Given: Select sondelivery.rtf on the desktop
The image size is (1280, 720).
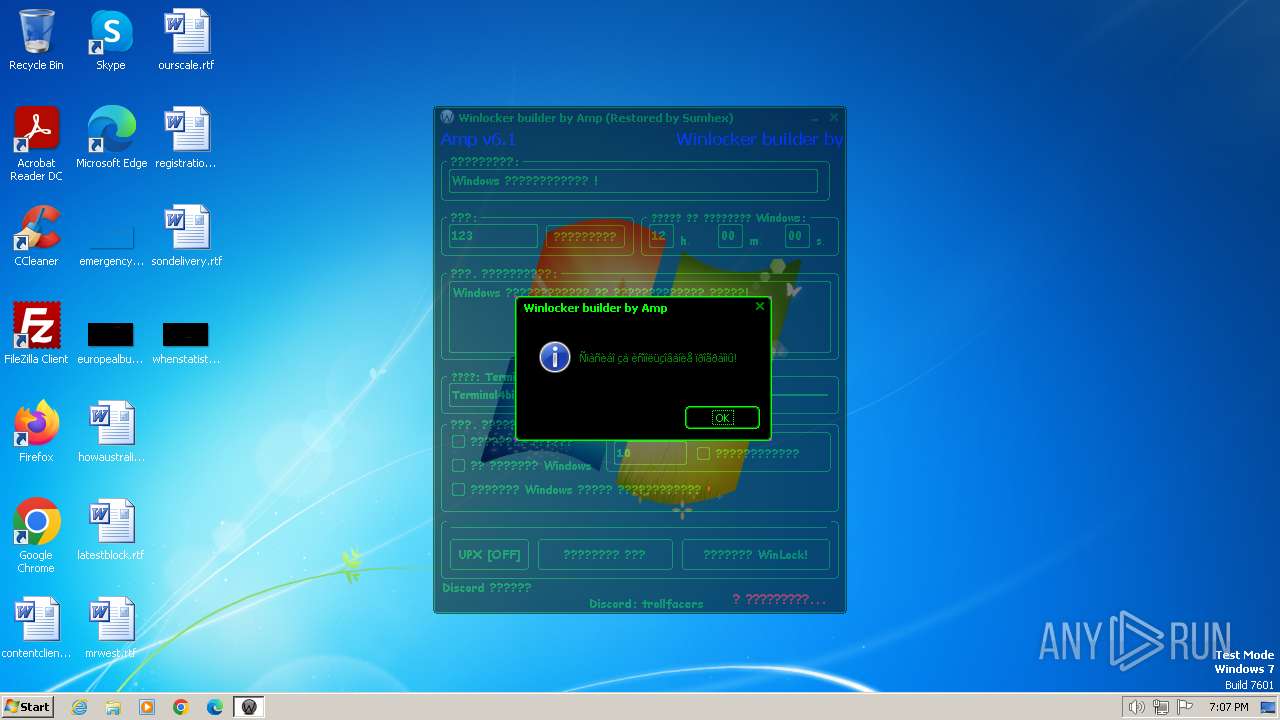Looking at the screenshot, I should click(186, 236).
